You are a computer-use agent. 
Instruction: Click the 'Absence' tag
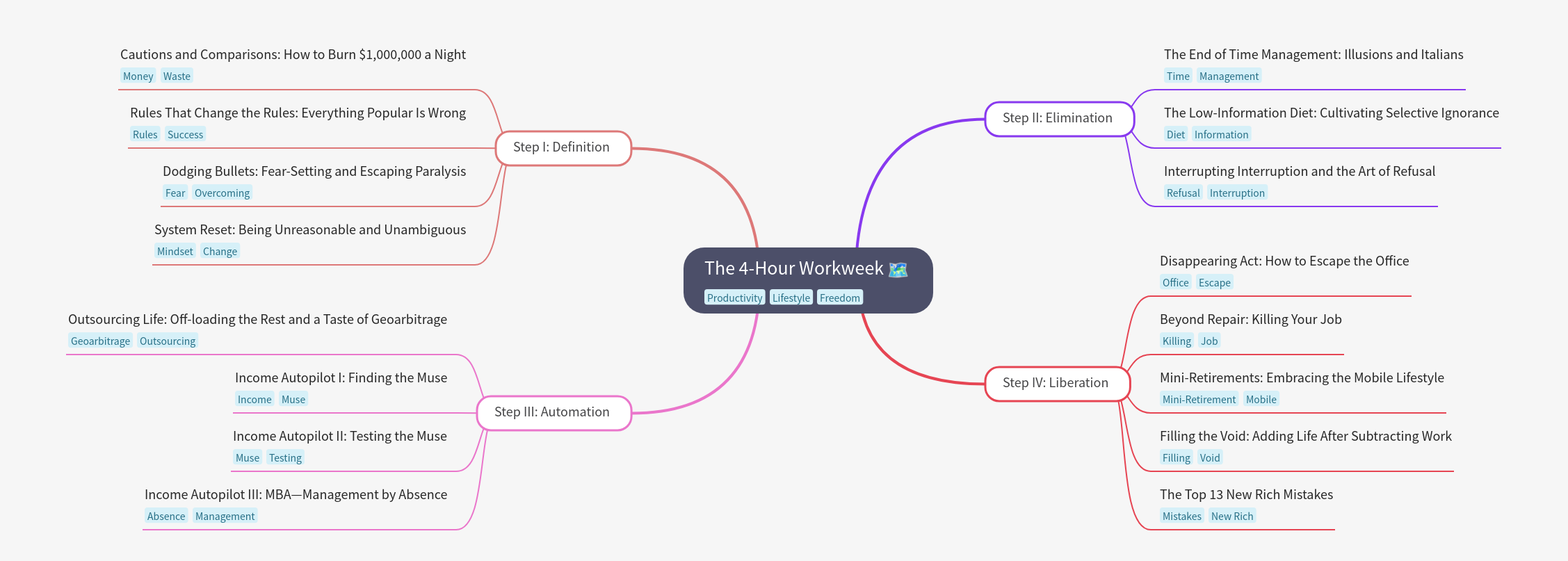tap(166, 516)
